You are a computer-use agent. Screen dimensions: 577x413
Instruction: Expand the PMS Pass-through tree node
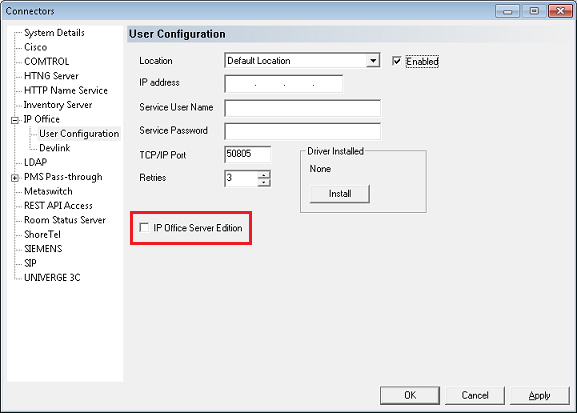click(x=15, y=178)
